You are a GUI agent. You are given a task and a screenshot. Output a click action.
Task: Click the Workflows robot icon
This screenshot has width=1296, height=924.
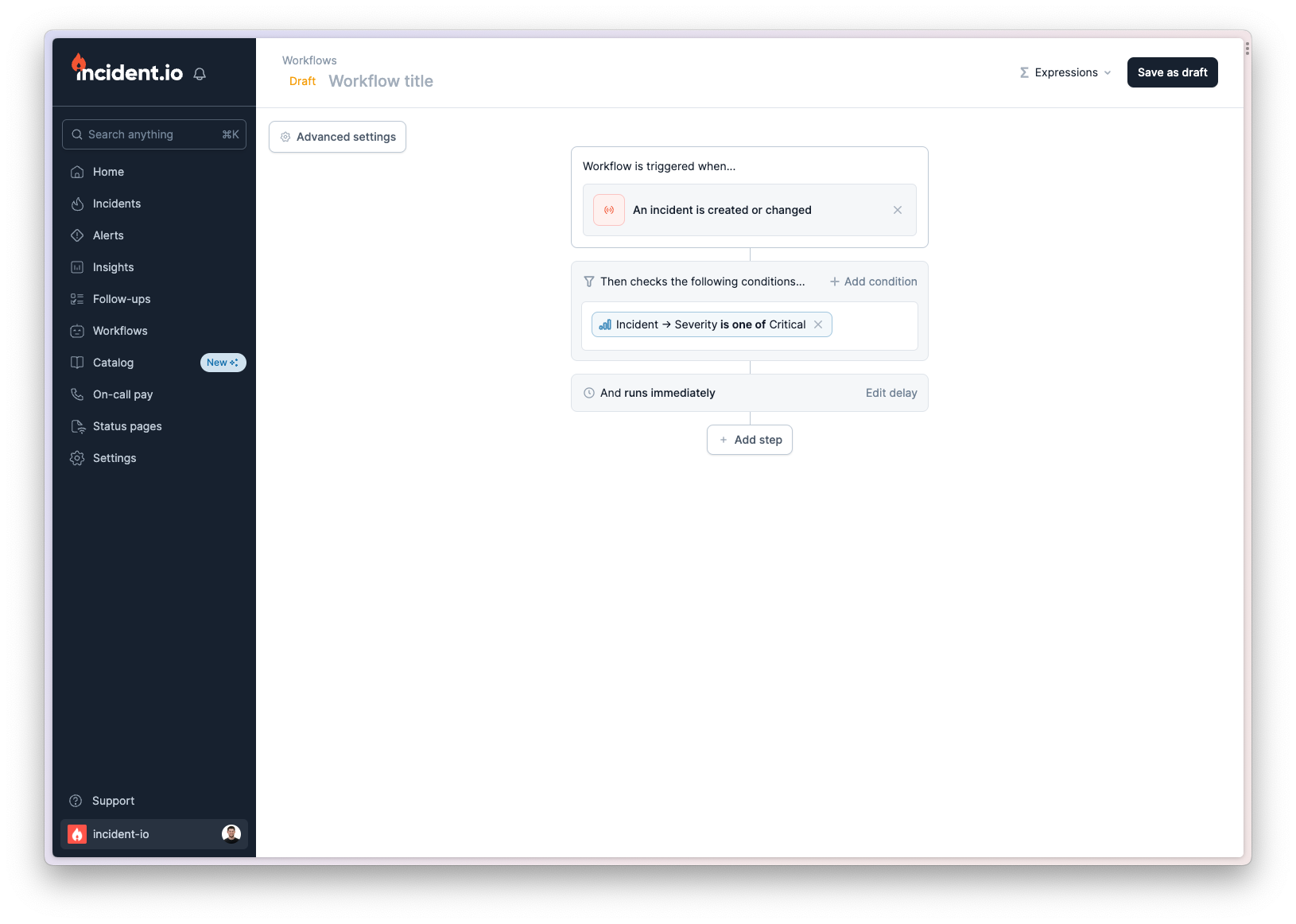pyautogui.click(x=77, y=331)
